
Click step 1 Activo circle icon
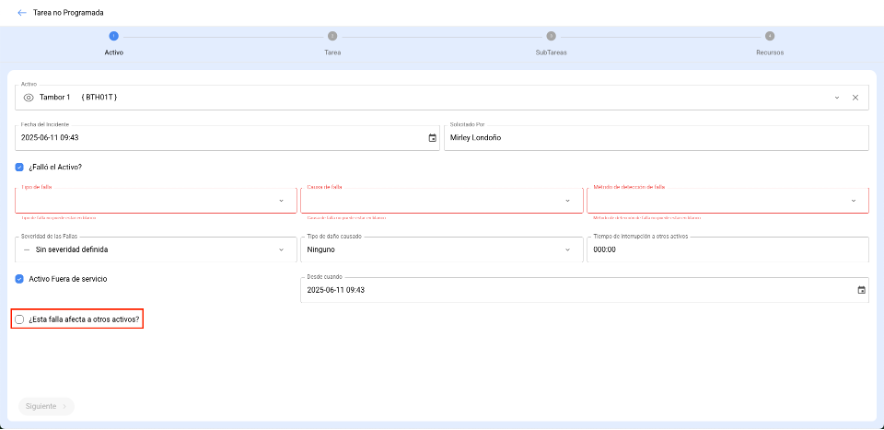pyautogui.click(x=114, y=36)
